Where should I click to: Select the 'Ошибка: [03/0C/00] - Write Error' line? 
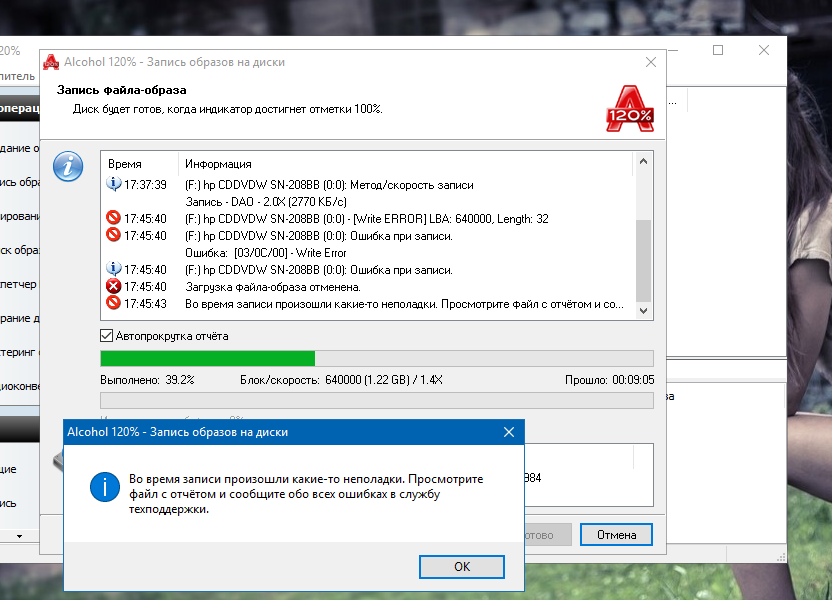(x=265, y=253)
